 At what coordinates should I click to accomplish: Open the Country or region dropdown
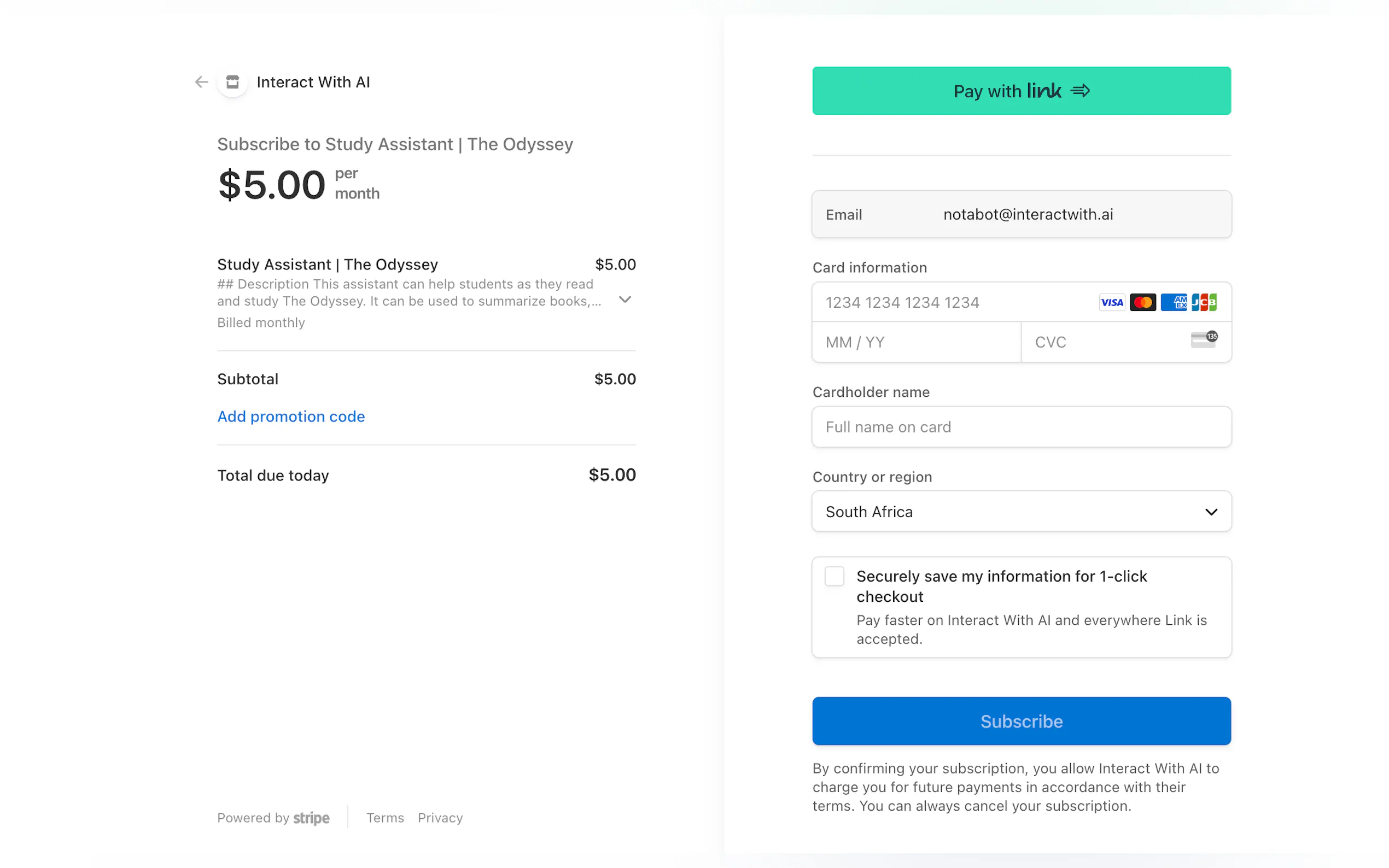1021,512
